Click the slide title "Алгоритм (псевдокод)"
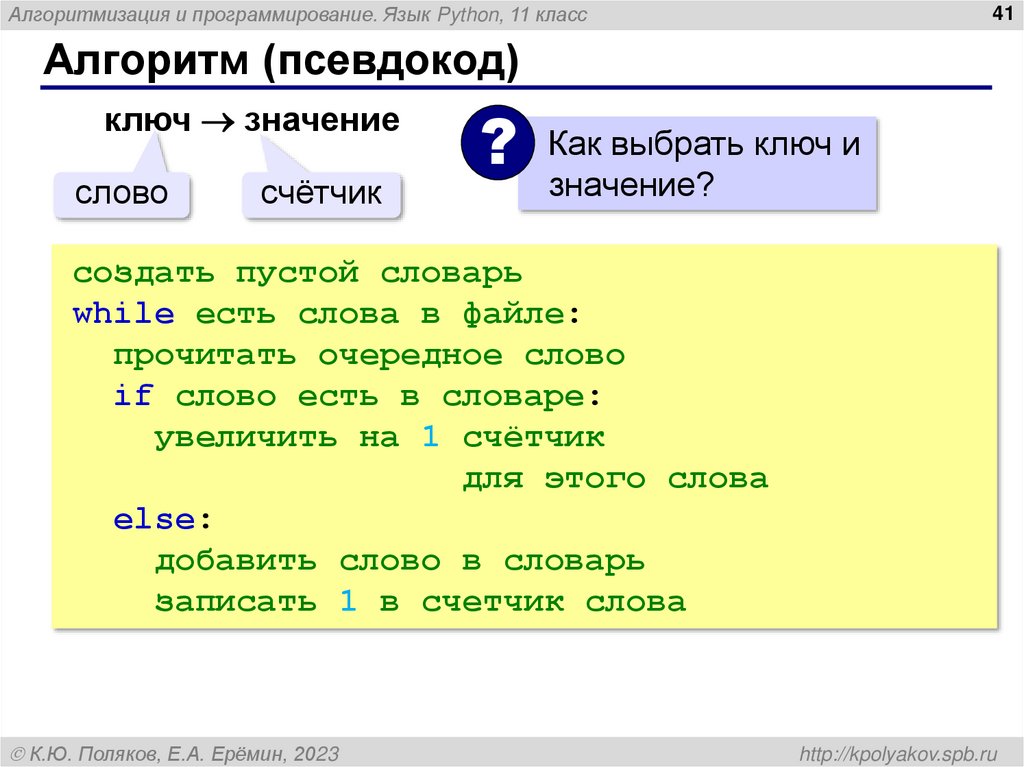This screenshot has height=767, width=1024. [281, 61]
